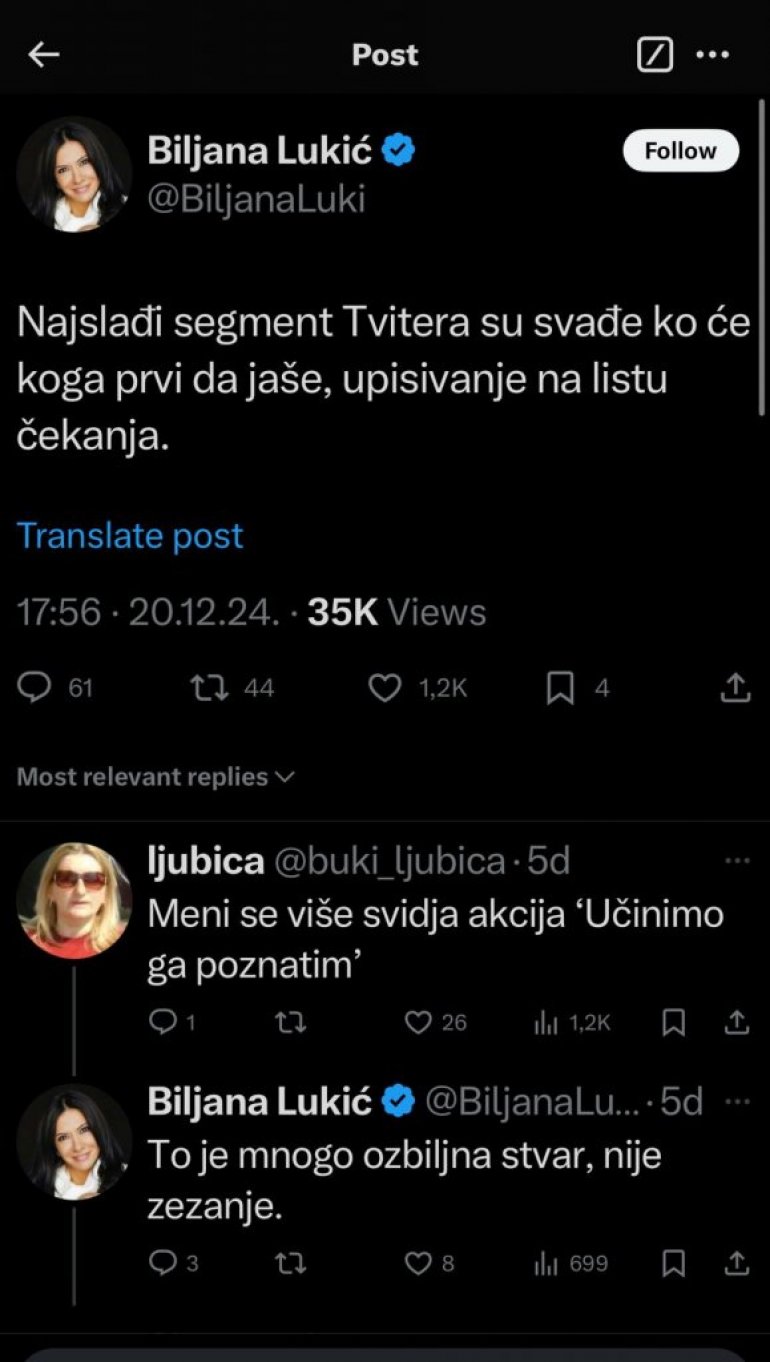The image size is (770, 1362).
Task: Bookmark the main post with 4 bookmarks
Action: coord(560,687)
